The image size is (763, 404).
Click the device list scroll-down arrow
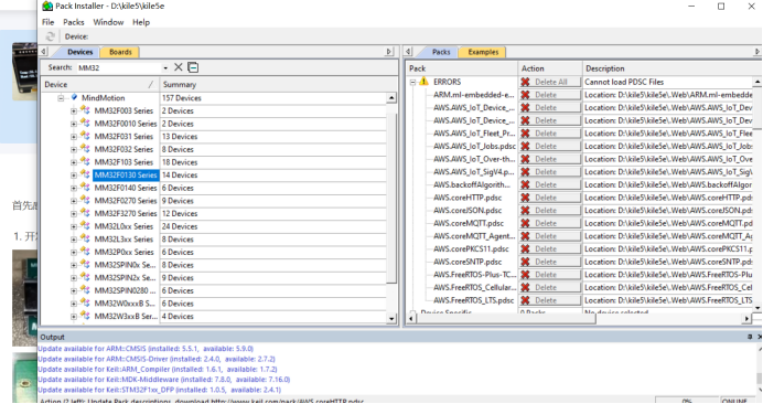tap(391, 317)
